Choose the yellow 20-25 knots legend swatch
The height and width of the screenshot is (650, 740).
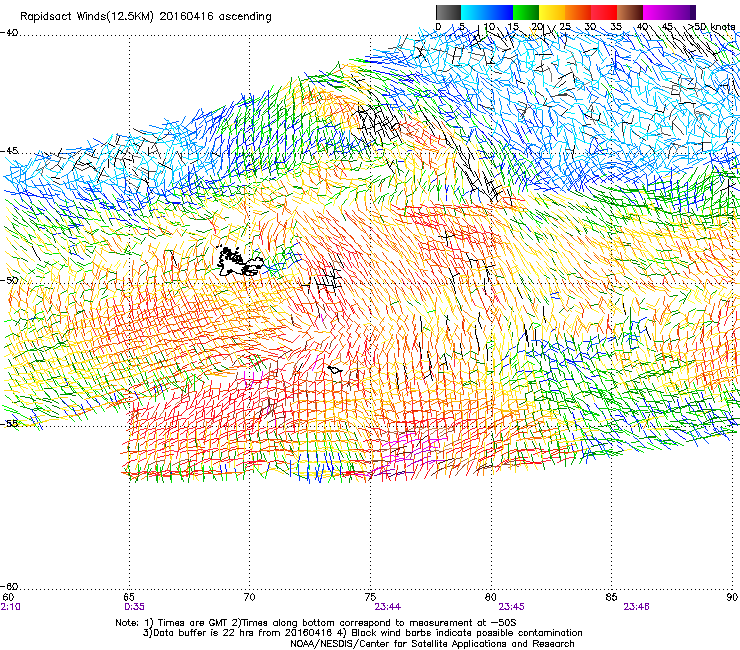[x=552, y=12]
